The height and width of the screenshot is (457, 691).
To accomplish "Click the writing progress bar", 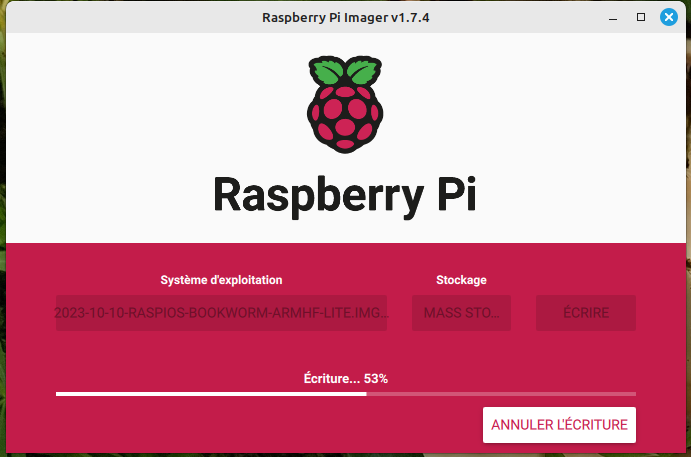I will [346, 394].
